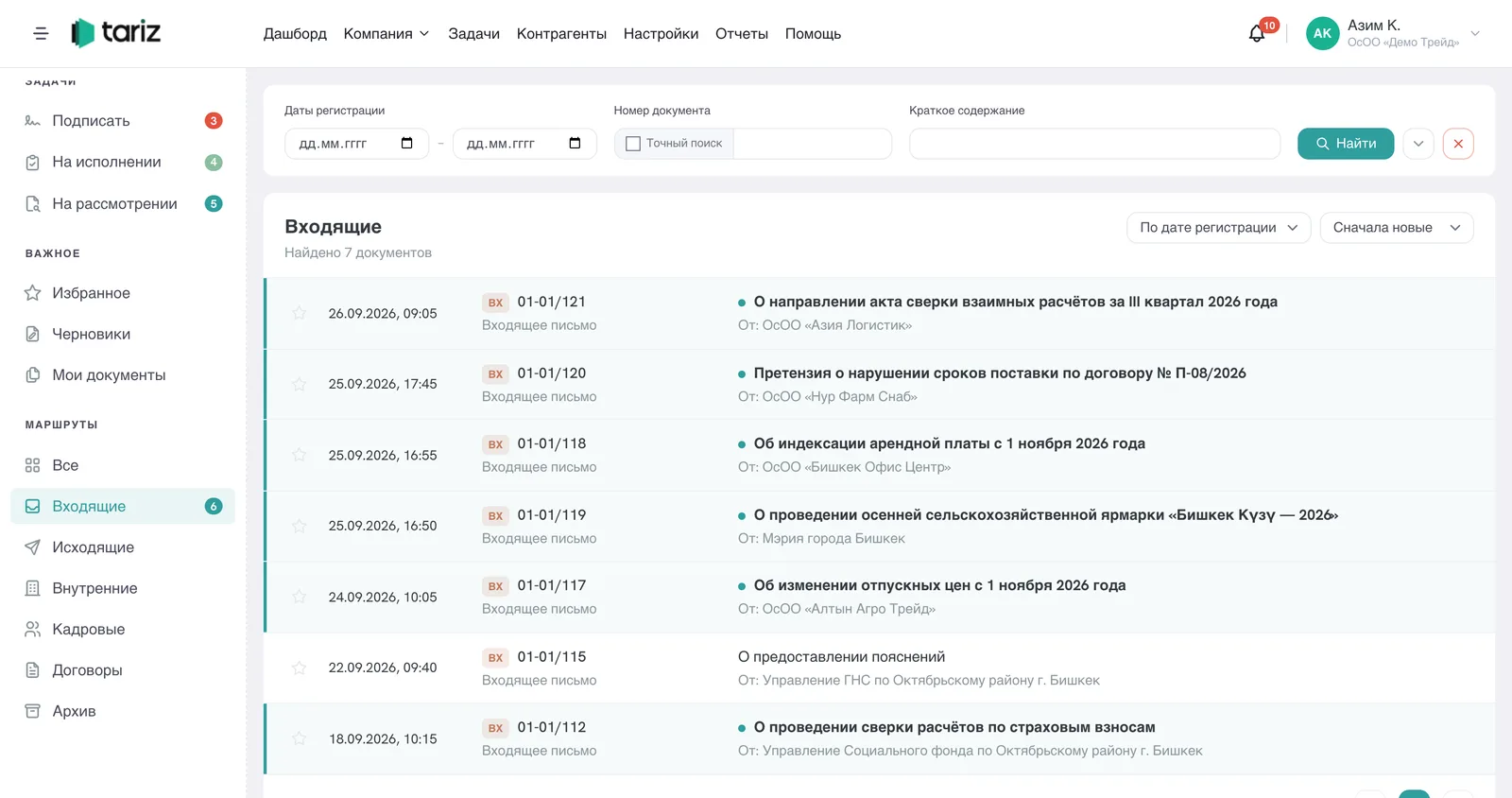Image resolution: width=1512 pixels, height=798 pixels.
Task: Open the Сначала новые order dropdown
Action: [x=1397, y=228]
